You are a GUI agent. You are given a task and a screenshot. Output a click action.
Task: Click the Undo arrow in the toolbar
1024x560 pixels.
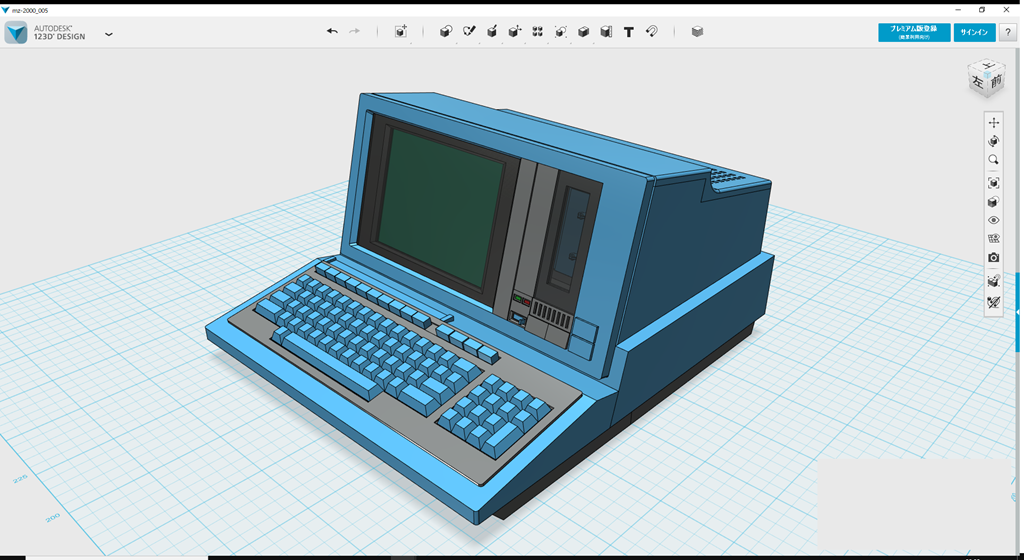(x=332, y=32)
